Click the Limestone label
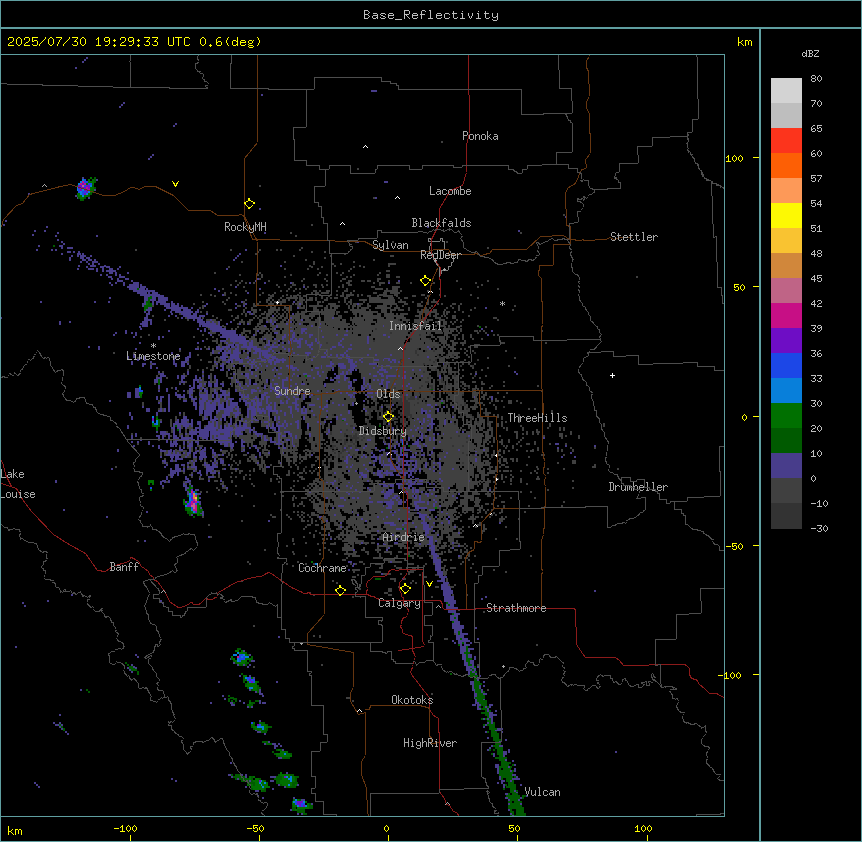862x842 pixels. point(153,356)
